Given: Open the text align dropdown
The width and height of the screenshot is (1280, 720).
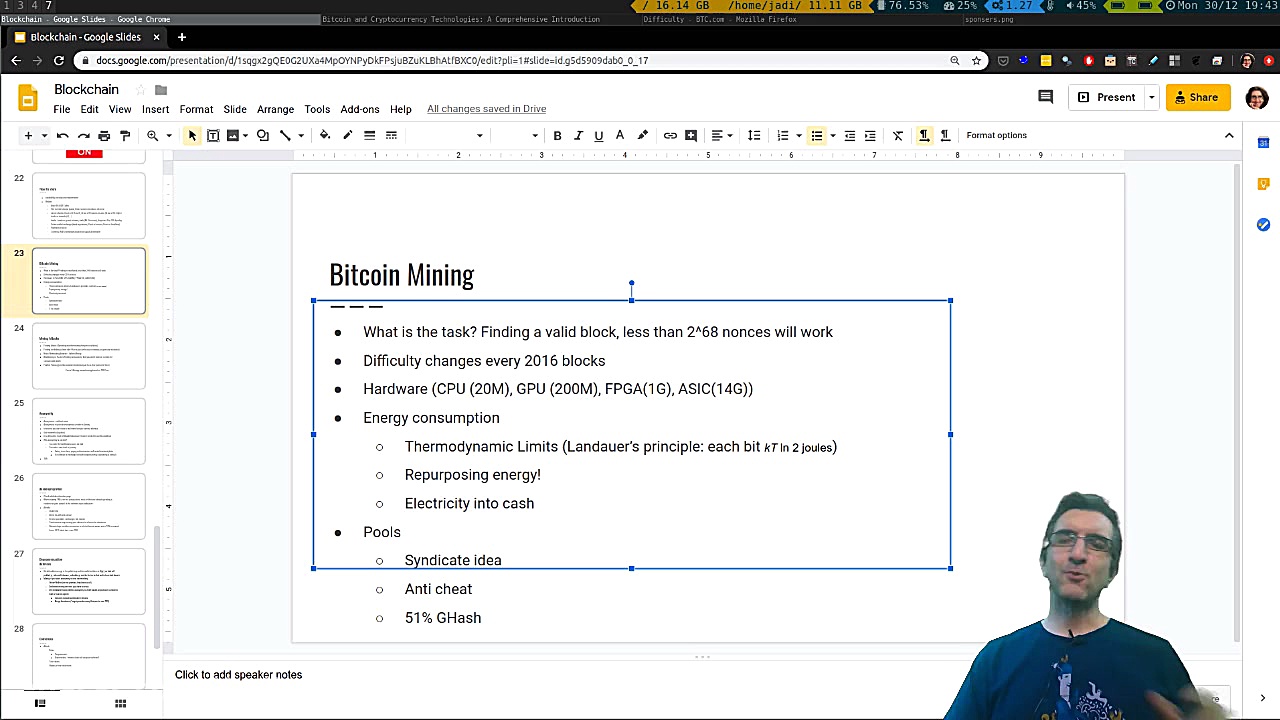Looking at the screenshot, I should tap(721, 135).
